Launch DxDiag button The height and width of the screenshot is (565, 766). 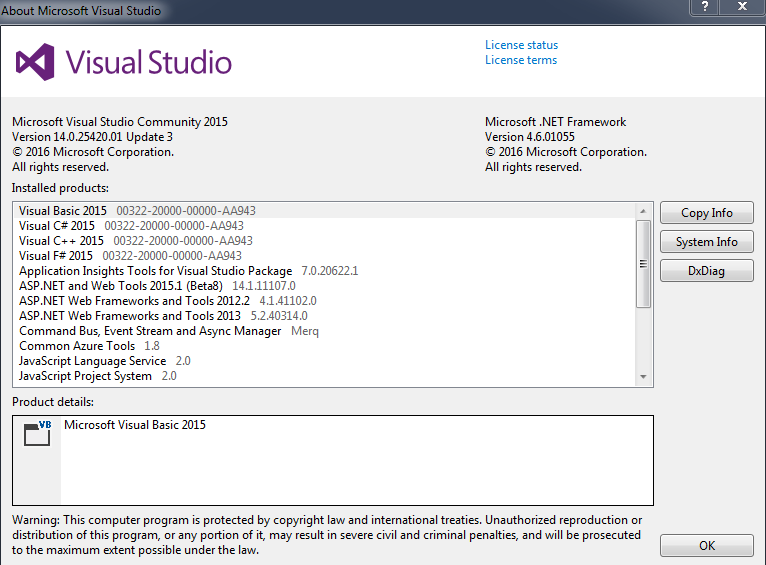click(706, 271)
